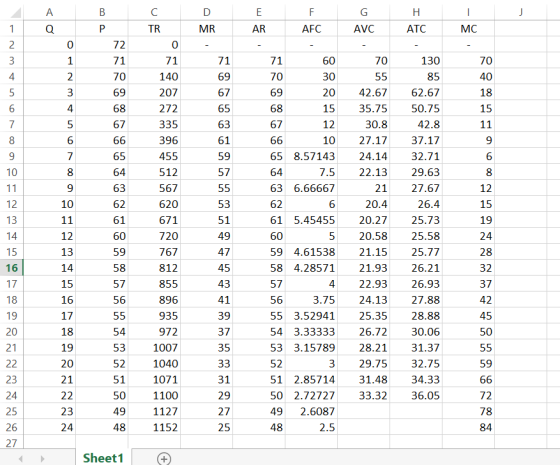This screenshot has height=465, width=560.
Task: Select AFC cell showing 6.66667
Action: [x=311, y=188]
